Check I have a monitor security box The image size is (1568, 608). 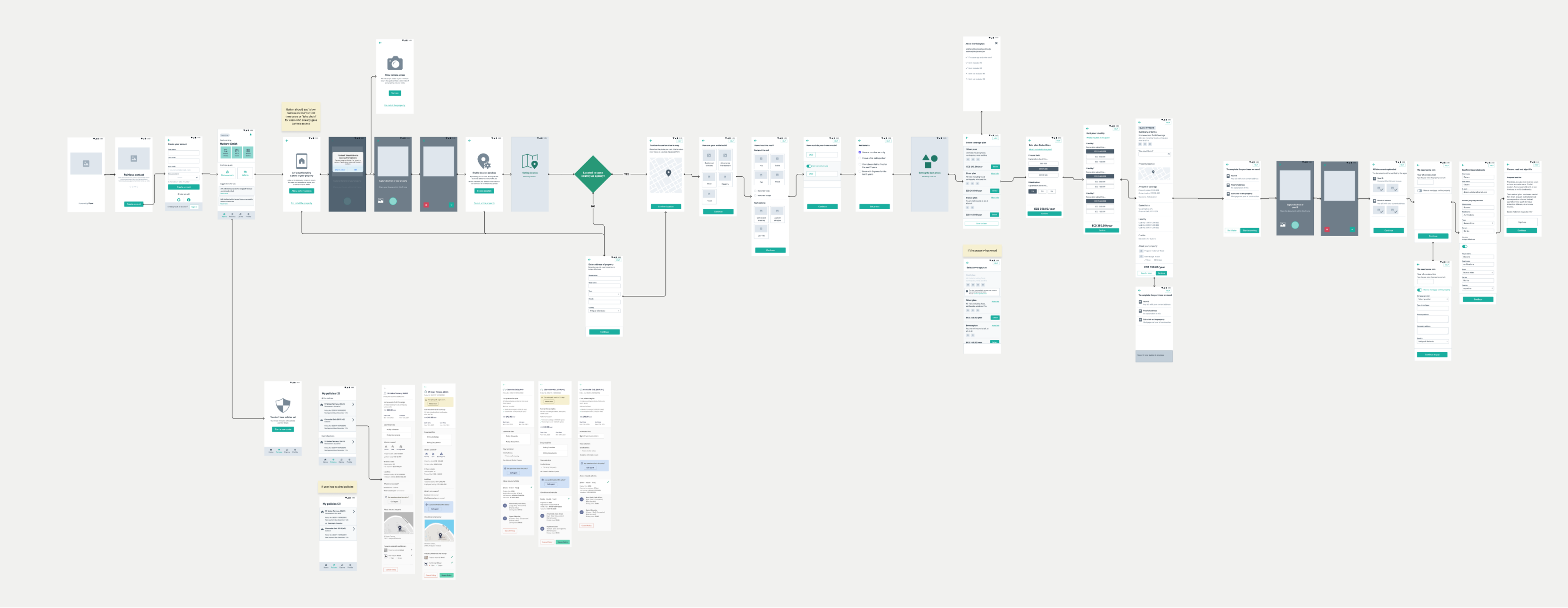860,152
